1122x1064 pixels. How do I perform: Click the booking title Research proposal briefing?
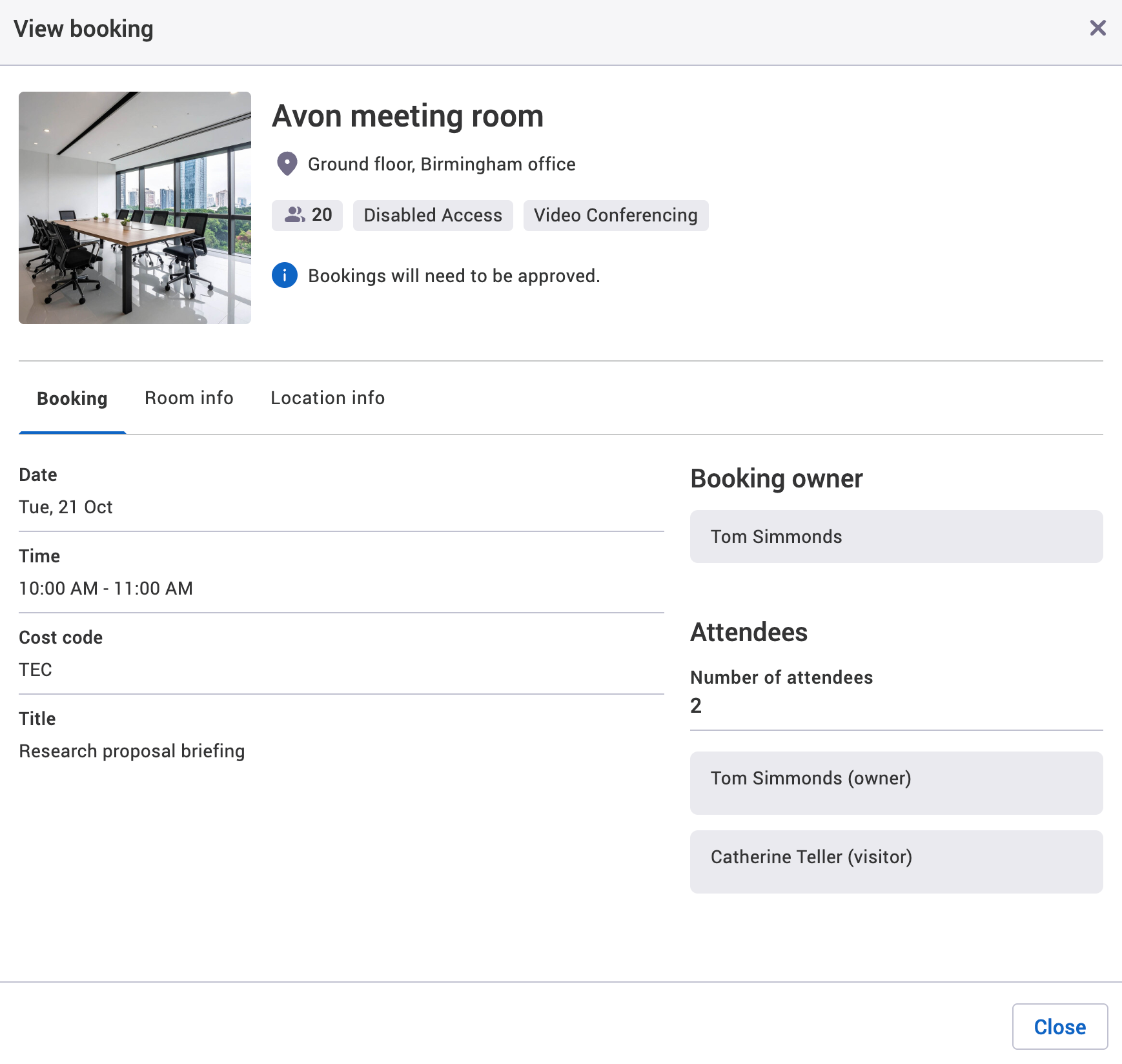point(132,751)
